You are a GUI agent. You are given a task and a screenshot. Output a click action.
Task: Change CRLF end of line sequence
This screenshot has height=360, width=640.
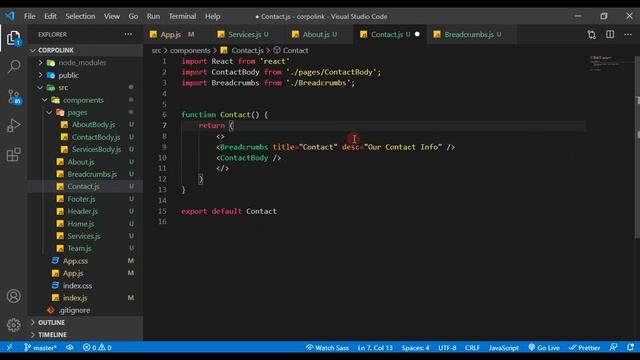pos(473,348)
